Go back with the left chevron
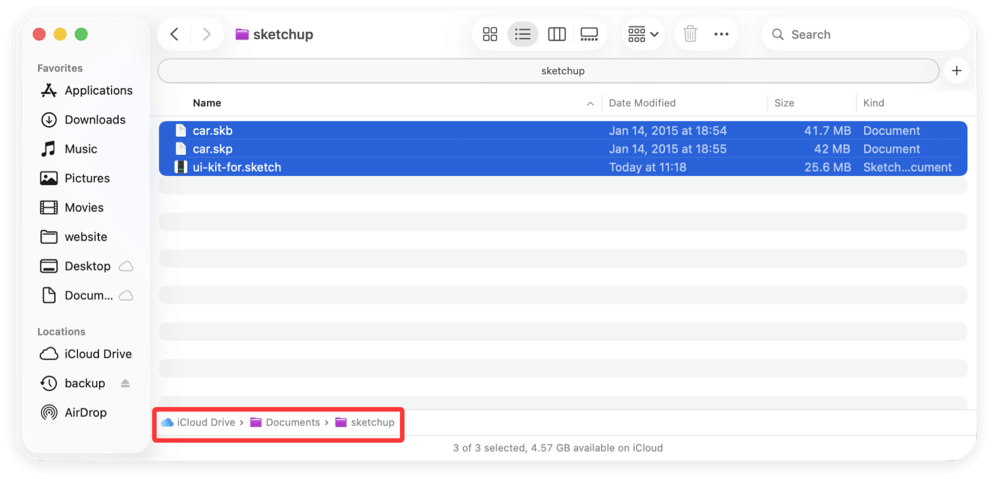The image size is (992, 479). [175, 34]
